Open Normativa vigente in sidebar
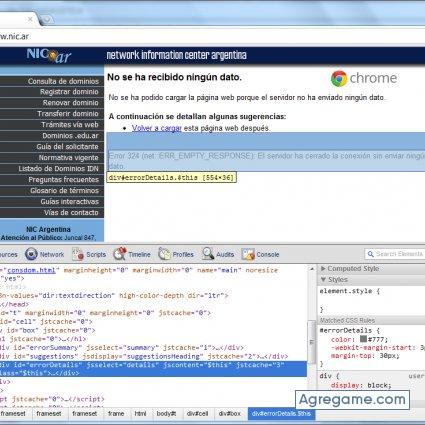This screenshot has width=425, height=425. [x=68, y=158]
